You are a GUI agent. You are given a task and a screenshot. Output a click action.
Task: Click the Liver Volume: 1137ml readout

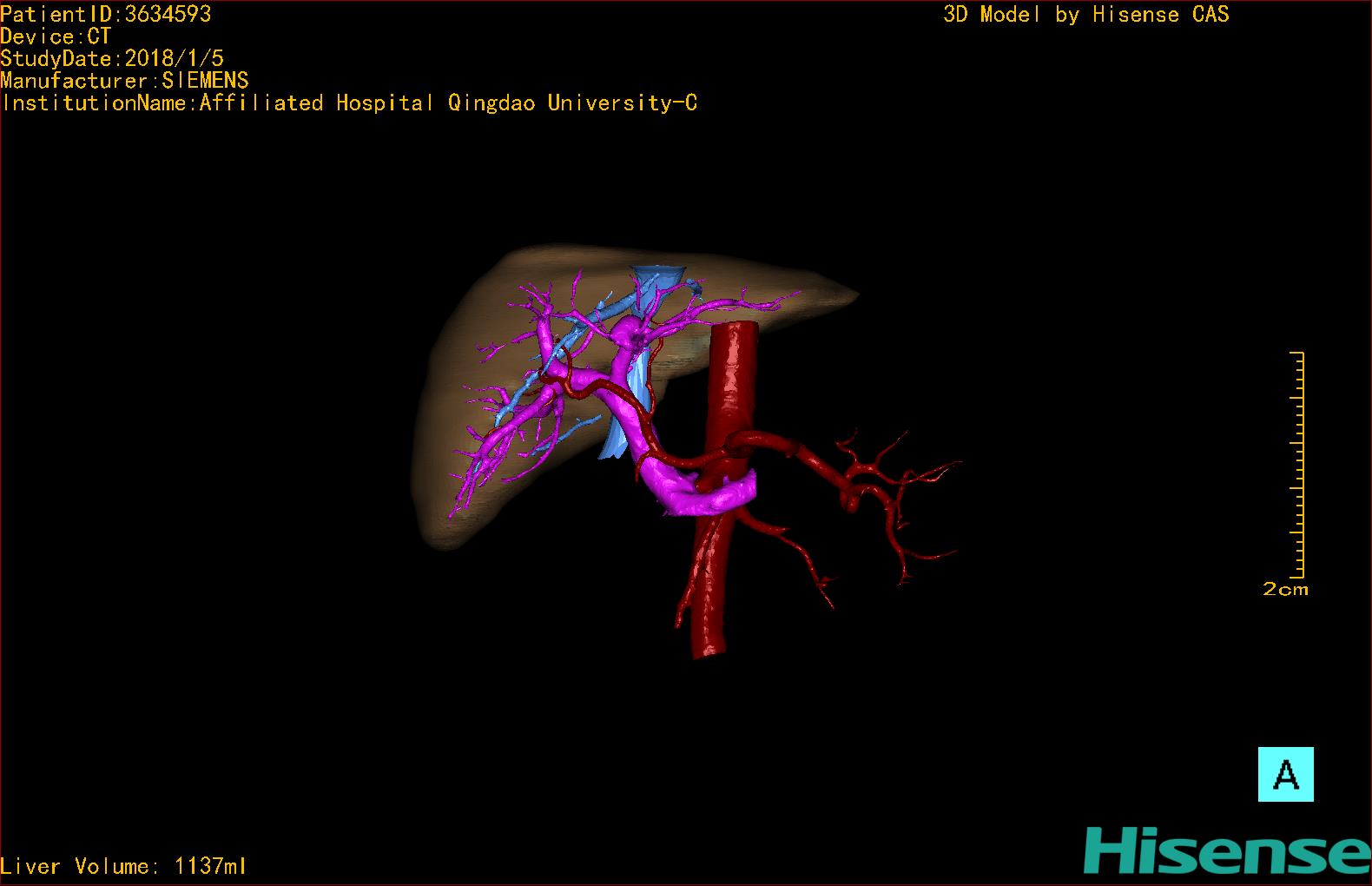123,866
